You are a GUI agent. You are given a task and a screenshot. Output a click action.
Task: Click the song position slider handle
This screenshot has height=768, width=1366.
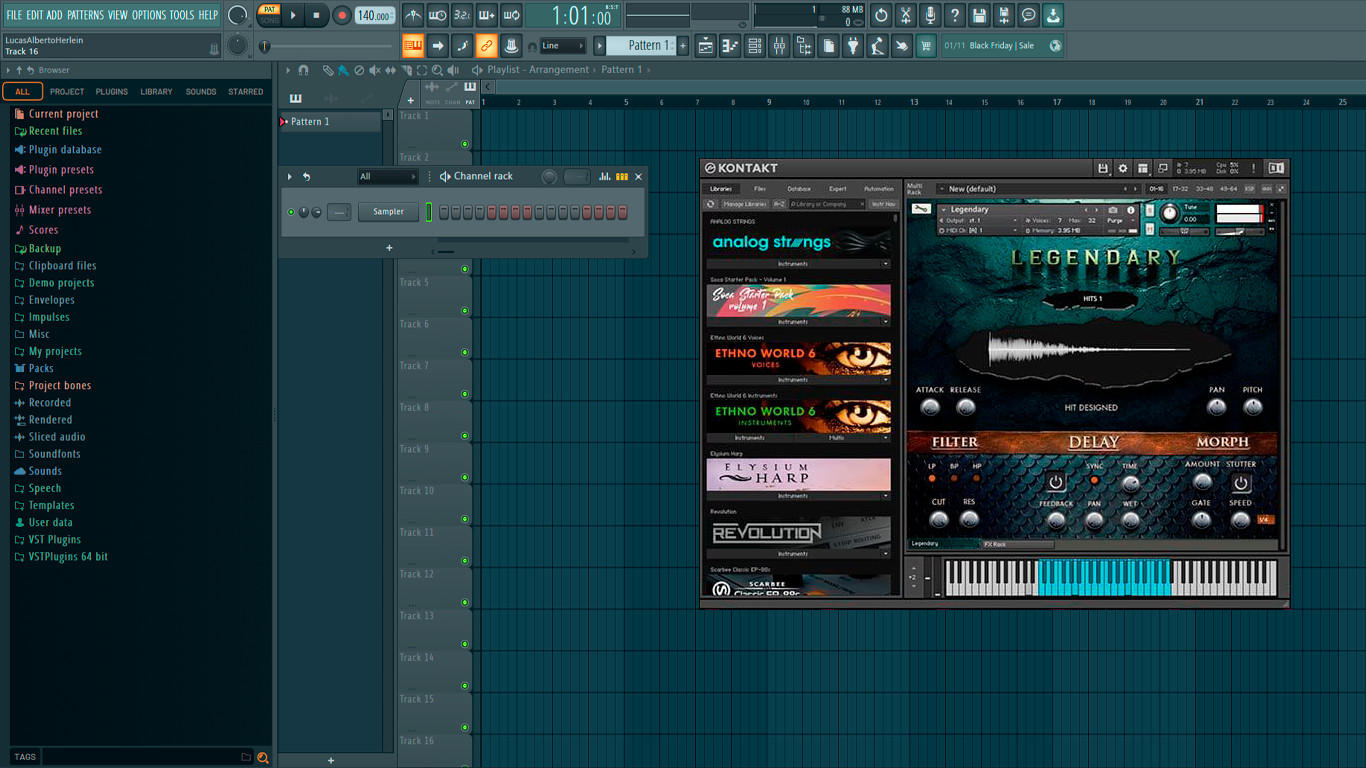[265, 46]
